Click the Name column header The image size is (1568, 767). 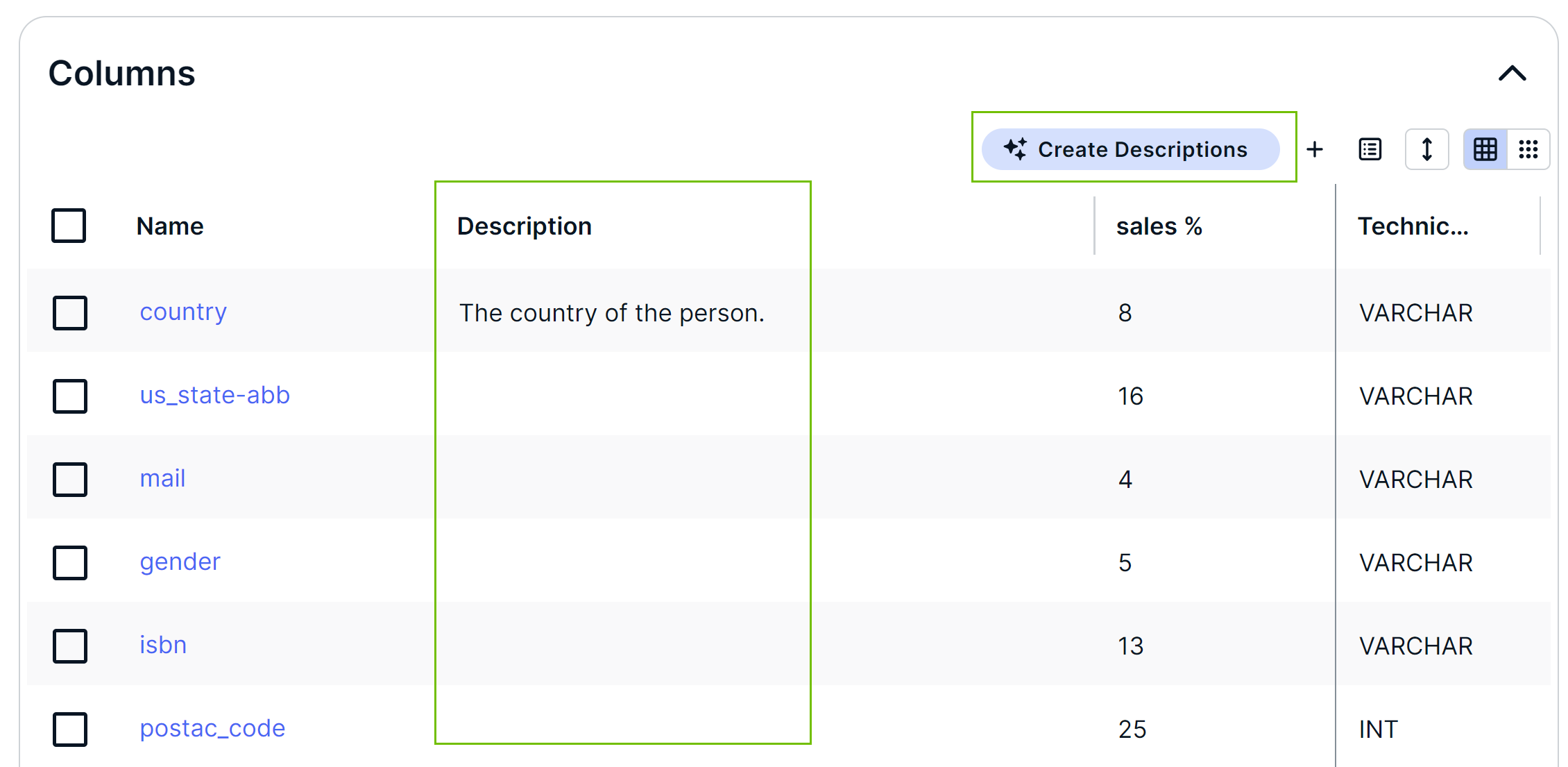[x=170, y=226]
